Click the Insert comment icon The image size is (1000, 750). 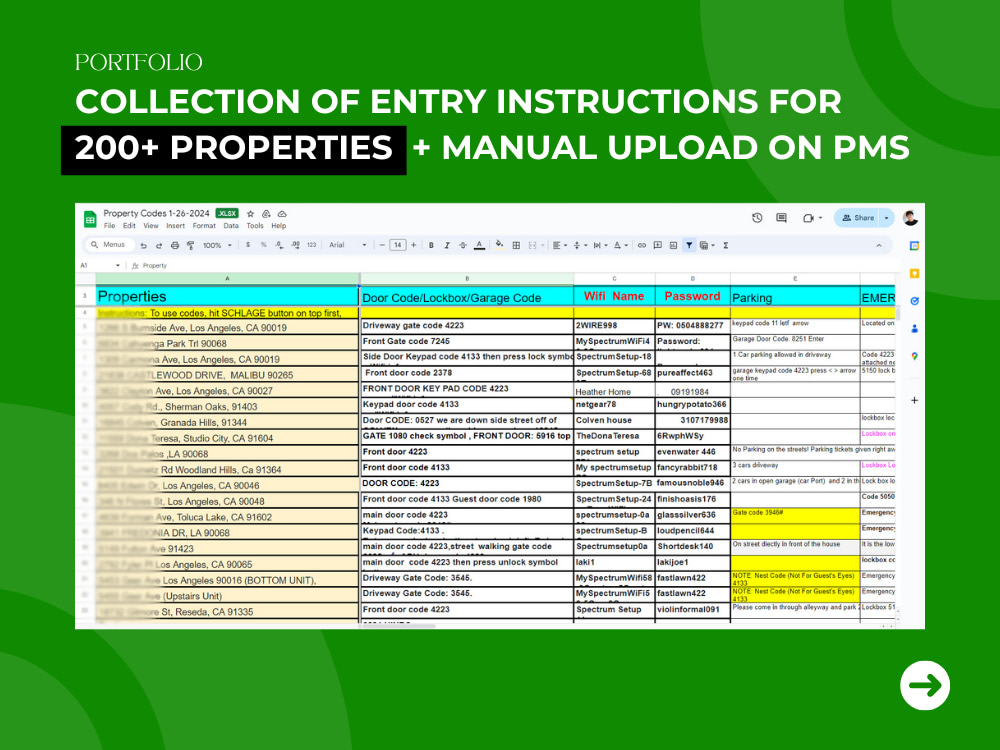(x=658, y=245)
